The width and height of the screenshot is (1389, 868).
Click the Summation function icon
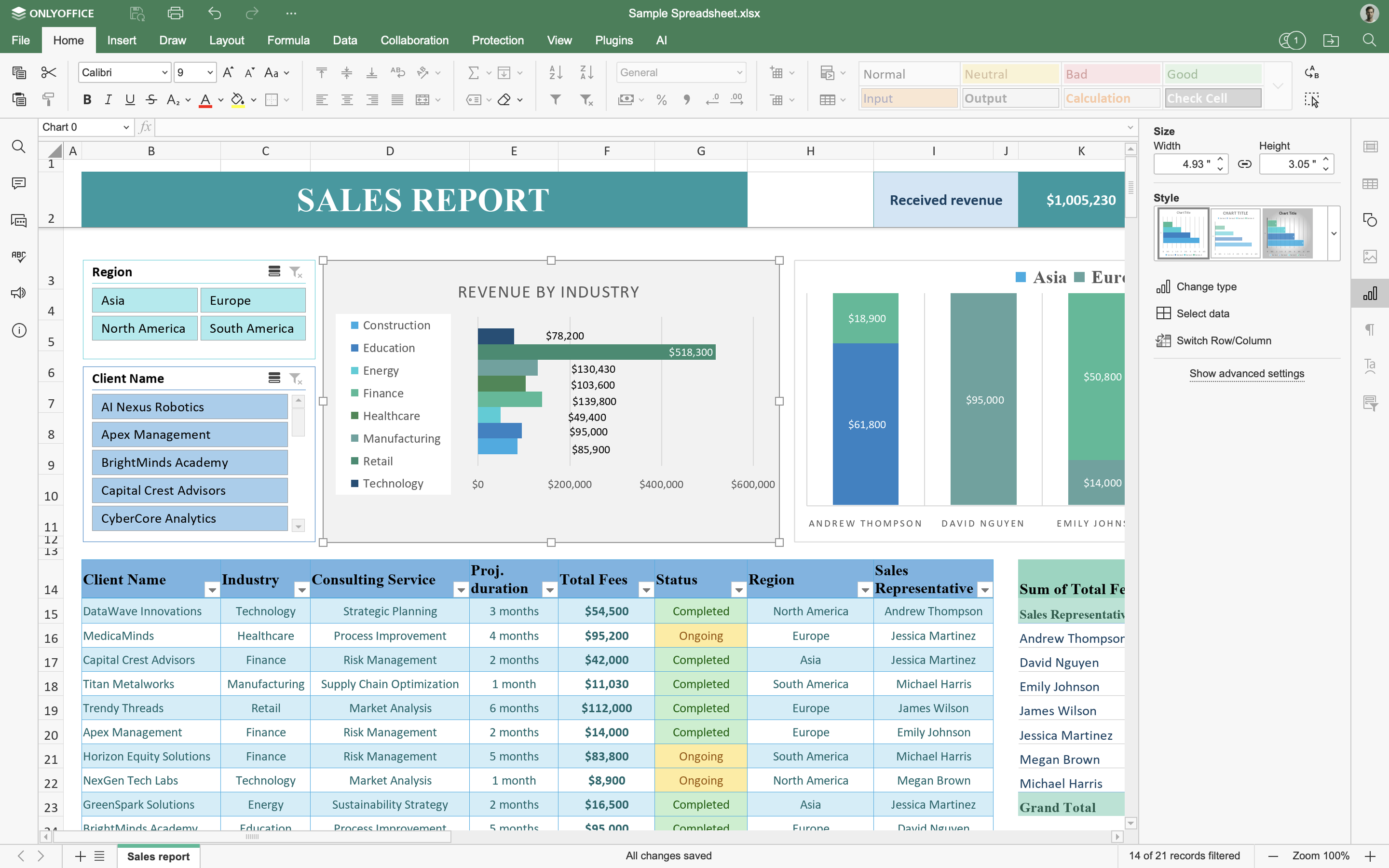click(473, 72)
